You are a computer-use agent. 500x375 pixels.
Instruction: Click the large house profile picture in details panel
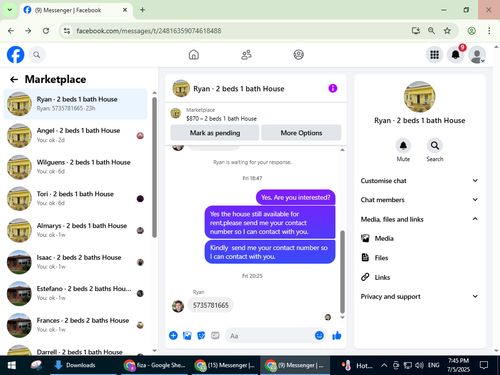[419, 97]
